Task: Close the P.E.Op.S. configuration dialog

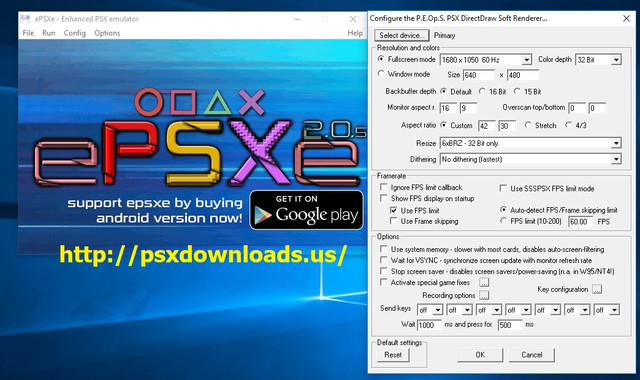Action: click(x=627, y=18)
